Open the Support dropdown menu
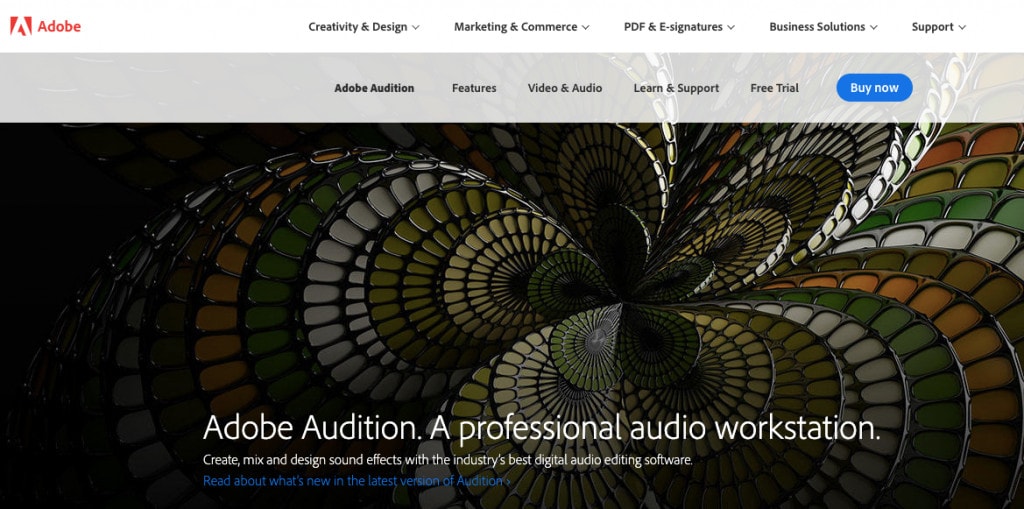Image resolution: width=1024 pixels, height=509 pixels. (938, 27)
